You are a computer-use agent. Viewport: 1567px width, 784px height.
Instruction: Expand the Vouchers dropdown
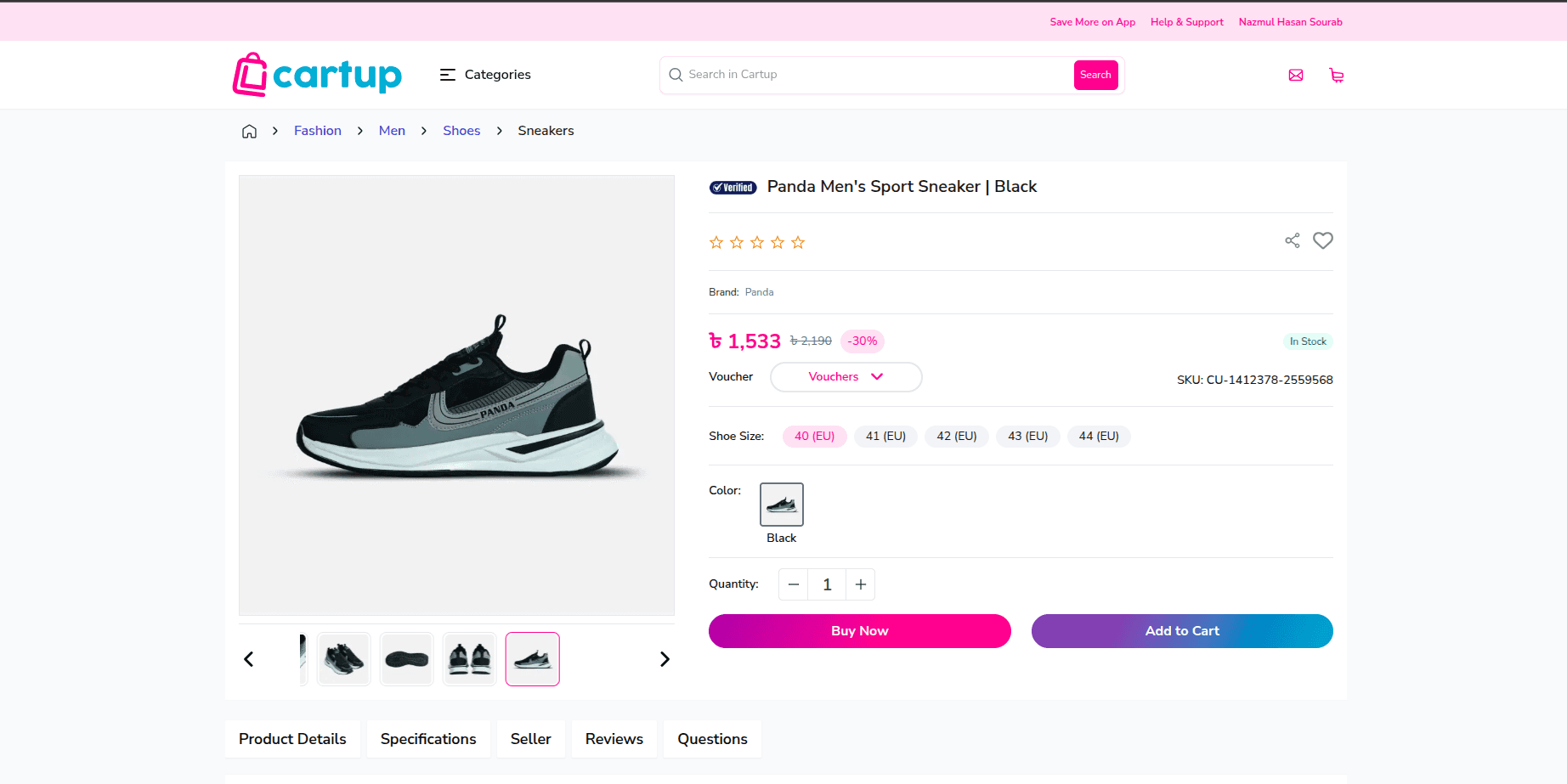pyautogui.click(x=846, y=377)
